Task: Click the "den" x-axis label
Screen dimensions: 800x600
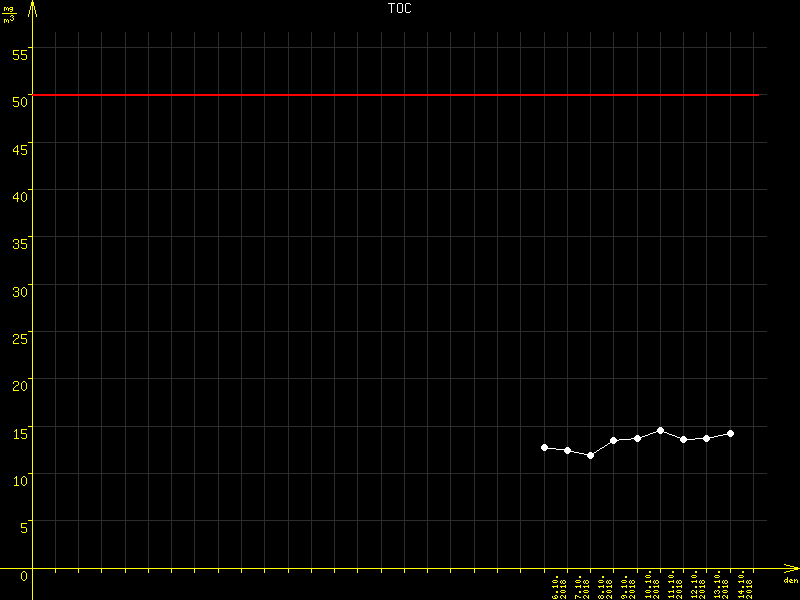Action: pos(790,581)
